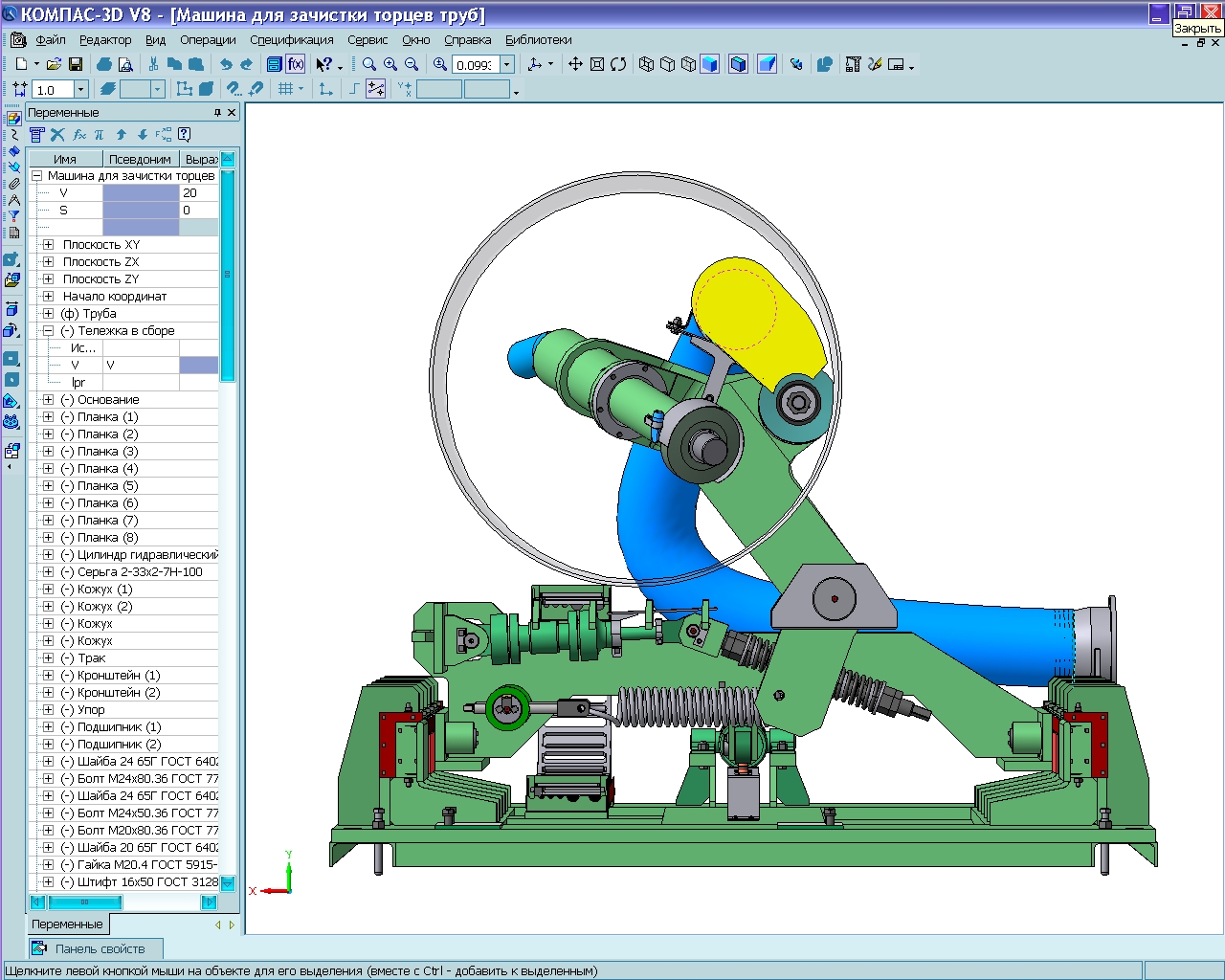Click the Rotate view icon
1225x980 pixels.
pos(618,64)
